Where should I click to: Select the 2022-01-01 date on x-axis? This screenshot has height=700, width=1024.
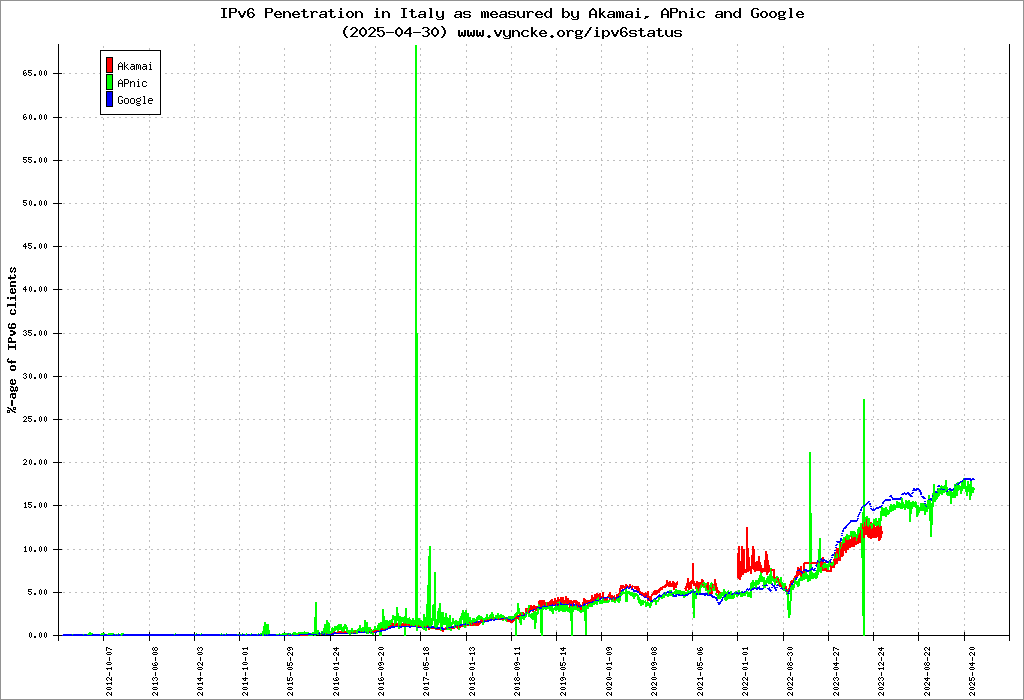(x=744, y=668)
